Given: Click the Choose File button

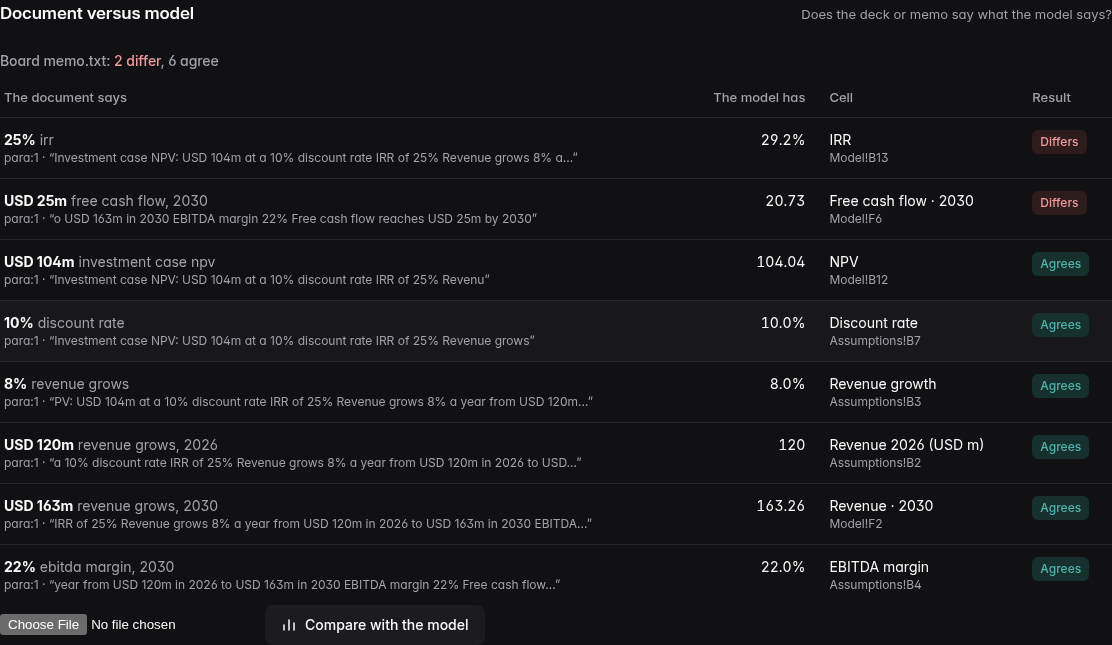Looking at the screenshot, I should 43,624.
